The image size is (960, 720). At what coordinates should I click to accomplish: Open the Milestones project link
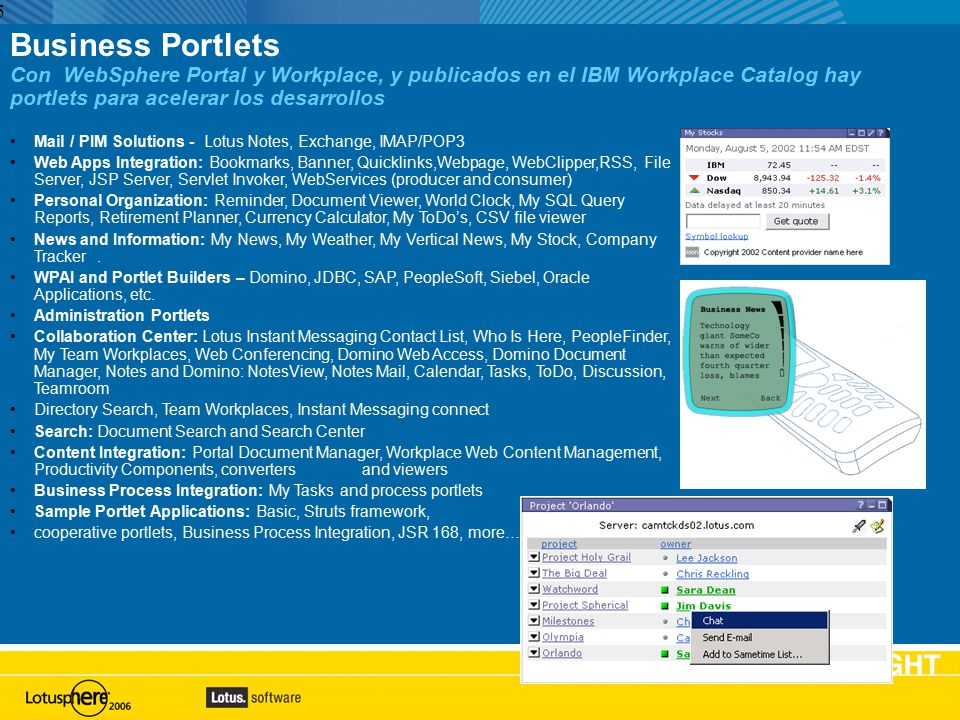pyautogui.click(x=568, y=621)
